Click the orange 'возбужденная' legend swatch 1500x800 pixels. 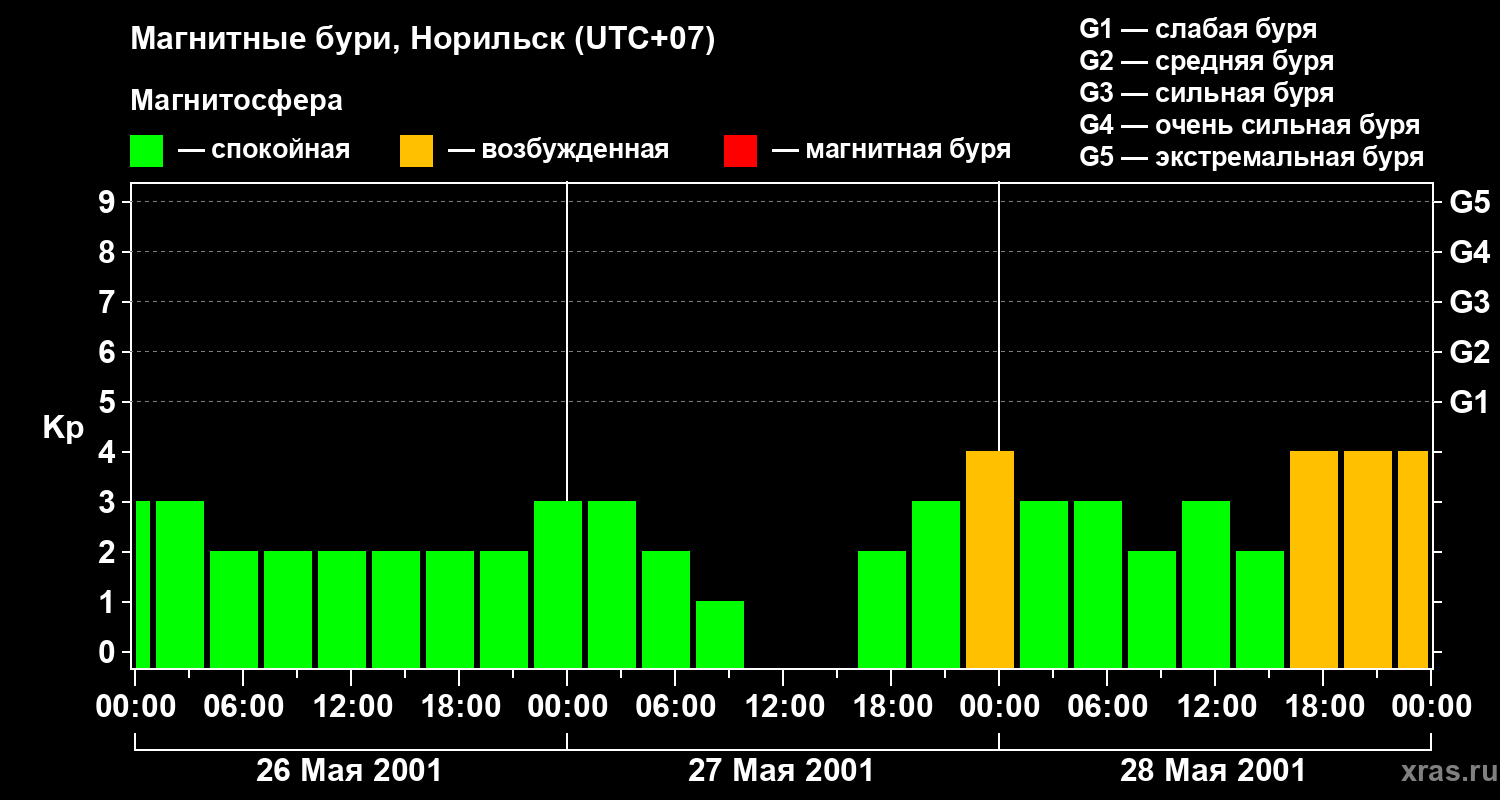(x=416, y=151)
